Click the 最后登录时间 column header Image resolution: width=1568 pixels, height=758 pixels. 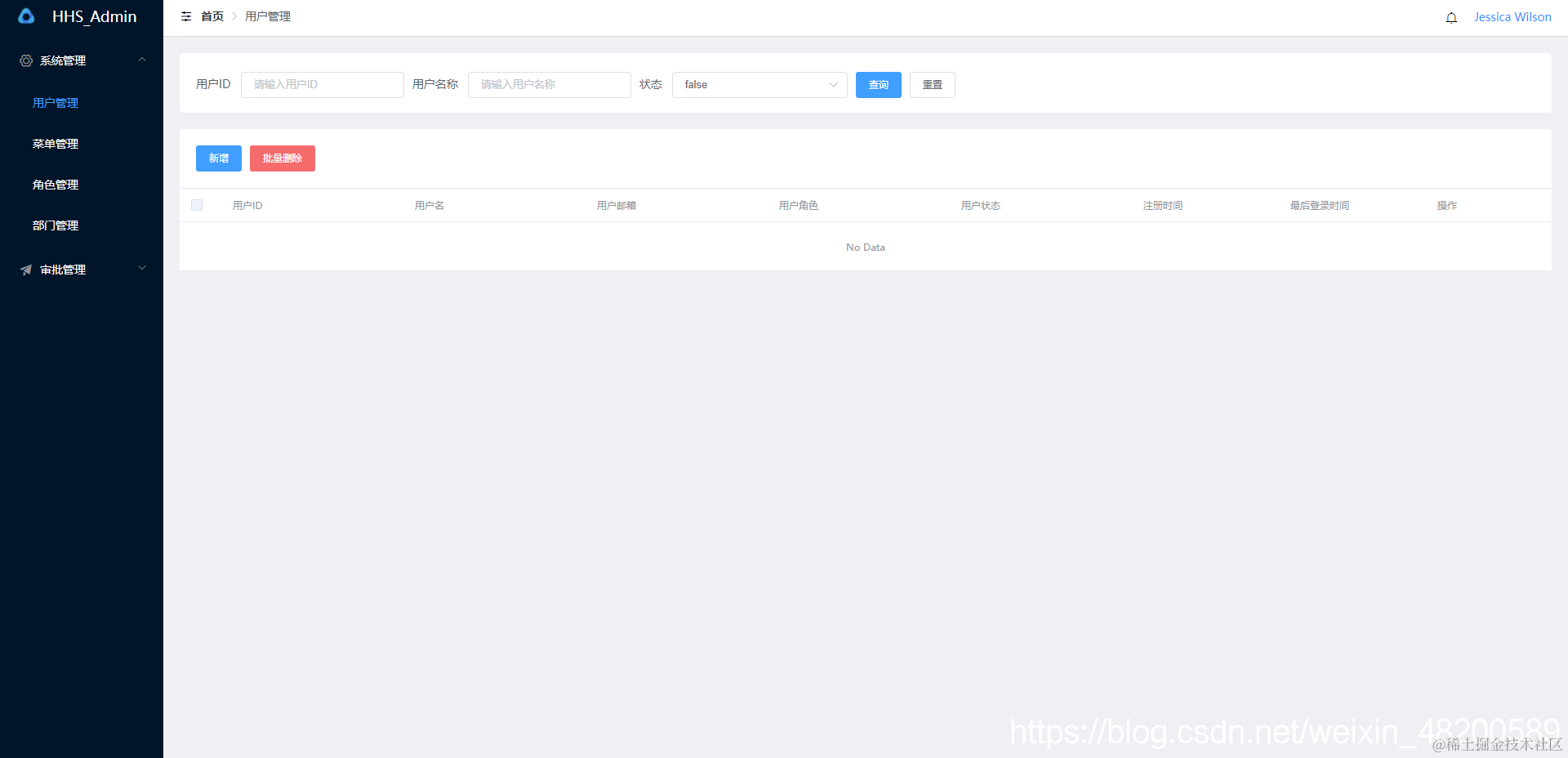pos(1320,206)
